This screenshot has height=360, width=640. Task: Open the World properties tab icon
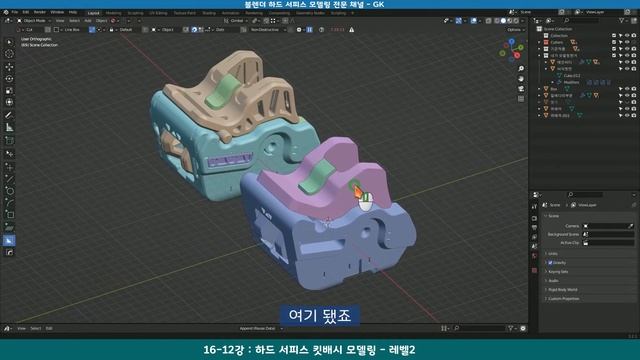coord(534,256)
